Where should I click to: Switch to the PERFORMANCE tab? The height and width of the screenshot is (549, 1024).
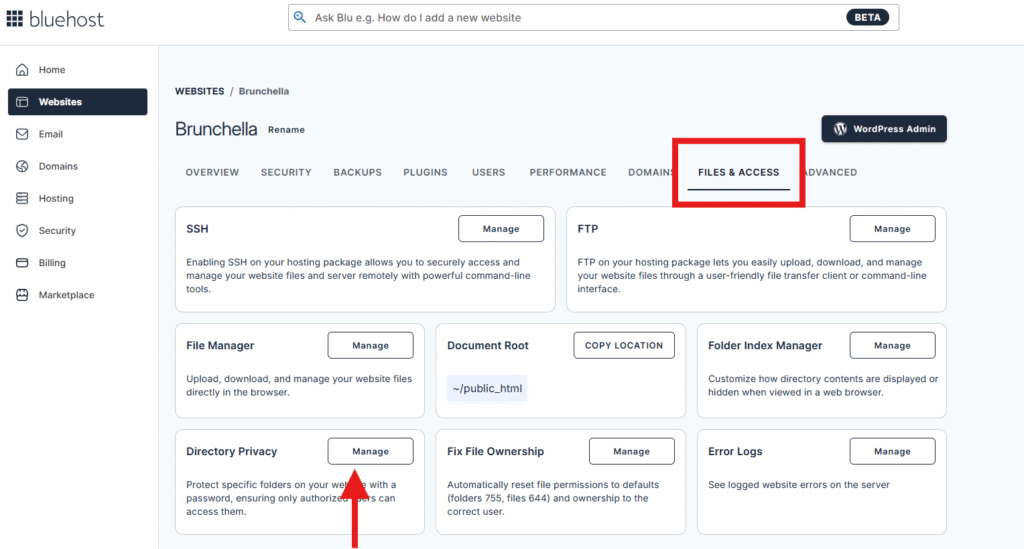click(x=568, y=172)
